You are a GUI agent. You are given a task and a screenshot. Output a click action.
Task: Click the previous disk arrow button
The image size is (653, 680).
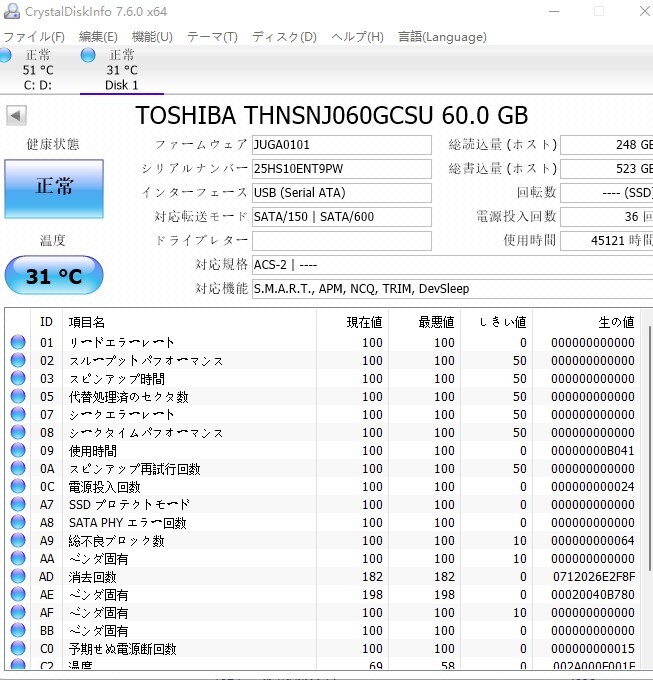pos(16,116)
